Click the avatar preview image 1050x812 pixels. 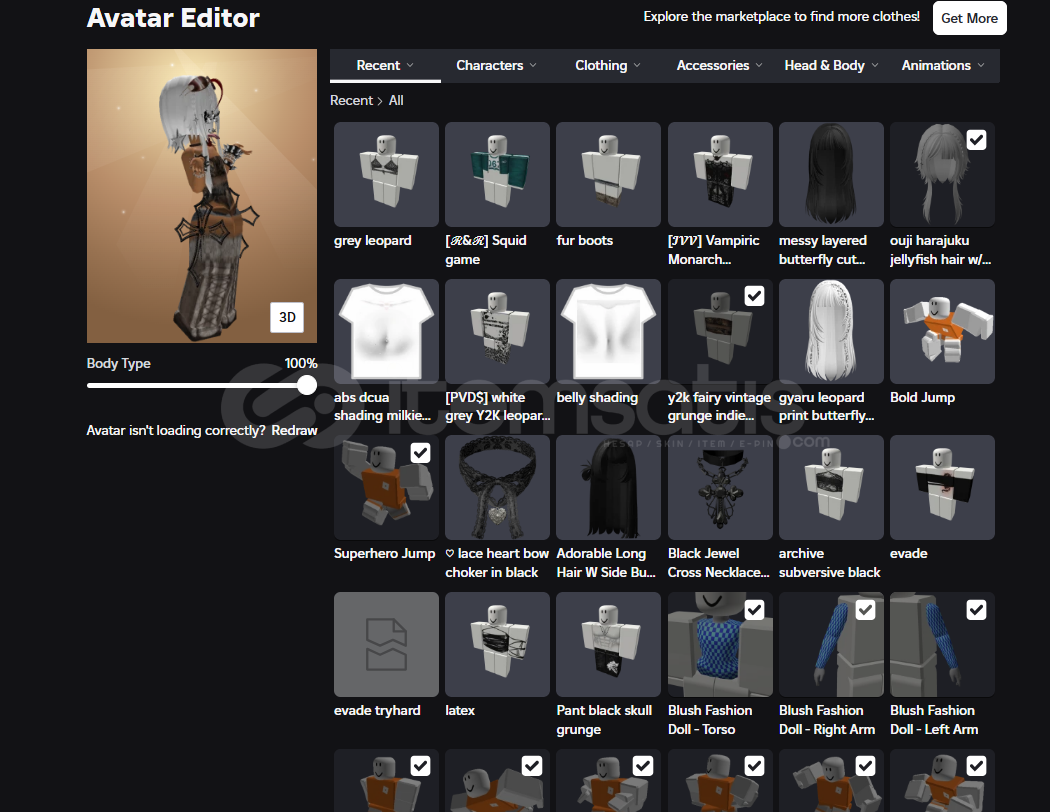point(202,195)
